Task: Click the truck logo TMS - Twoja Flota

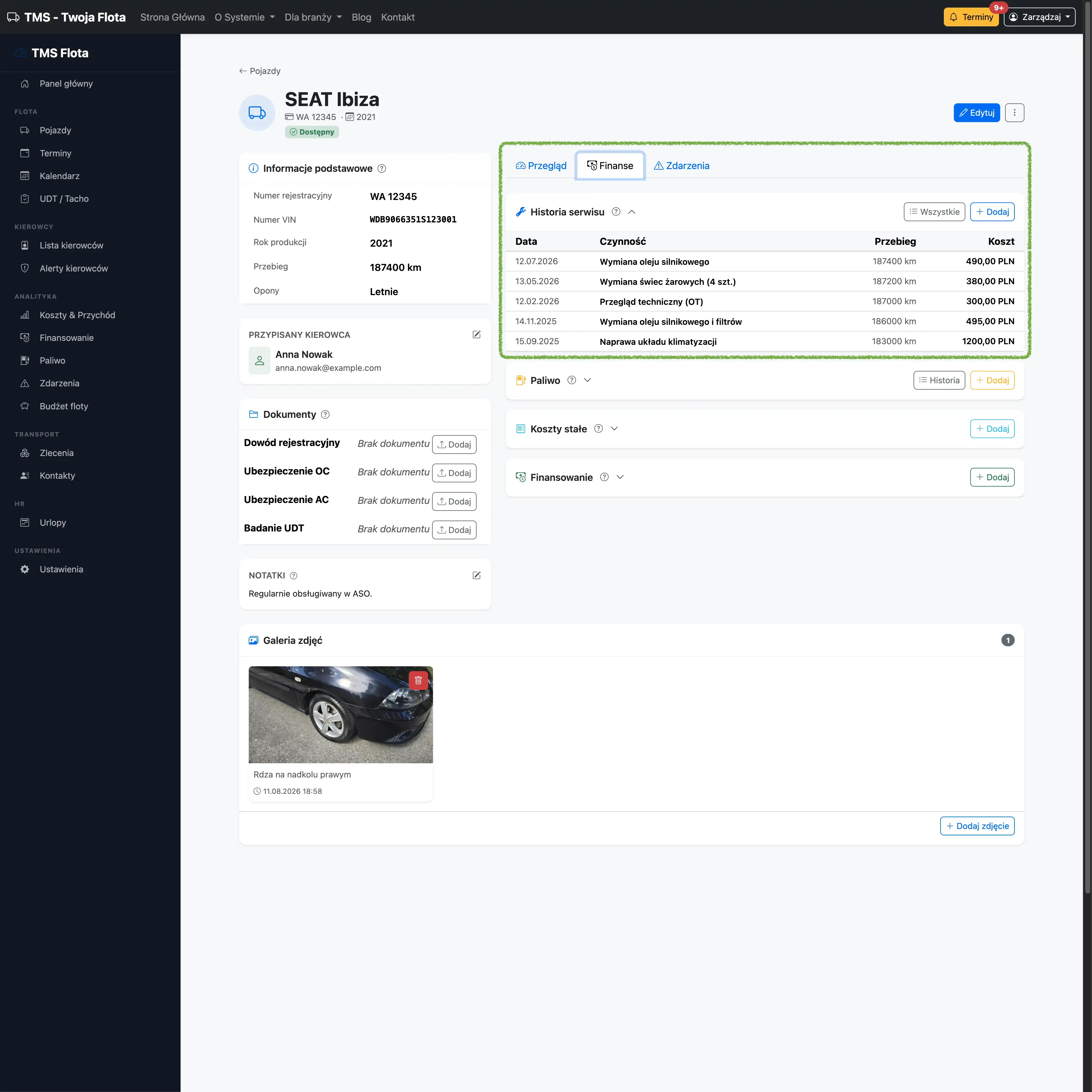Action: point(66,18)
